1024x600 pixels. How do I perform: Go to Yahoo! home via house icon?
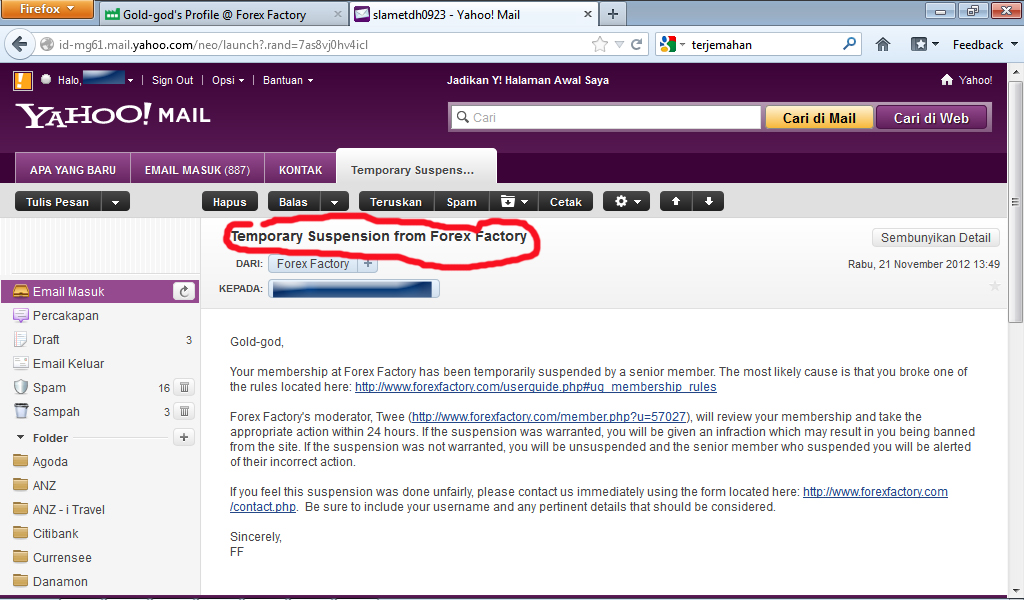(x=947, y=80)
